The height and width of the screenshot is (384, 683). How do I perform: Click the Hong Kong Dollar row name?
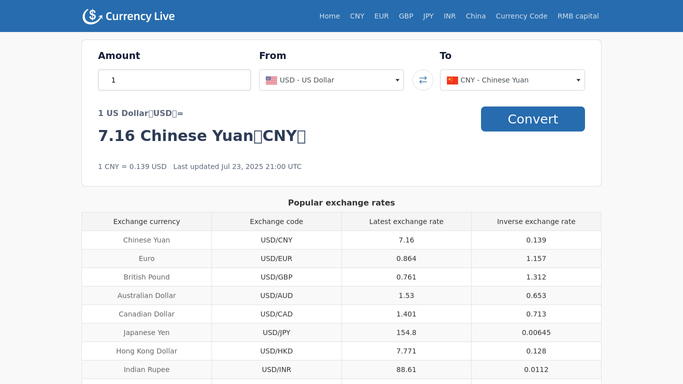pyautogui.click(x=146, y=351)
